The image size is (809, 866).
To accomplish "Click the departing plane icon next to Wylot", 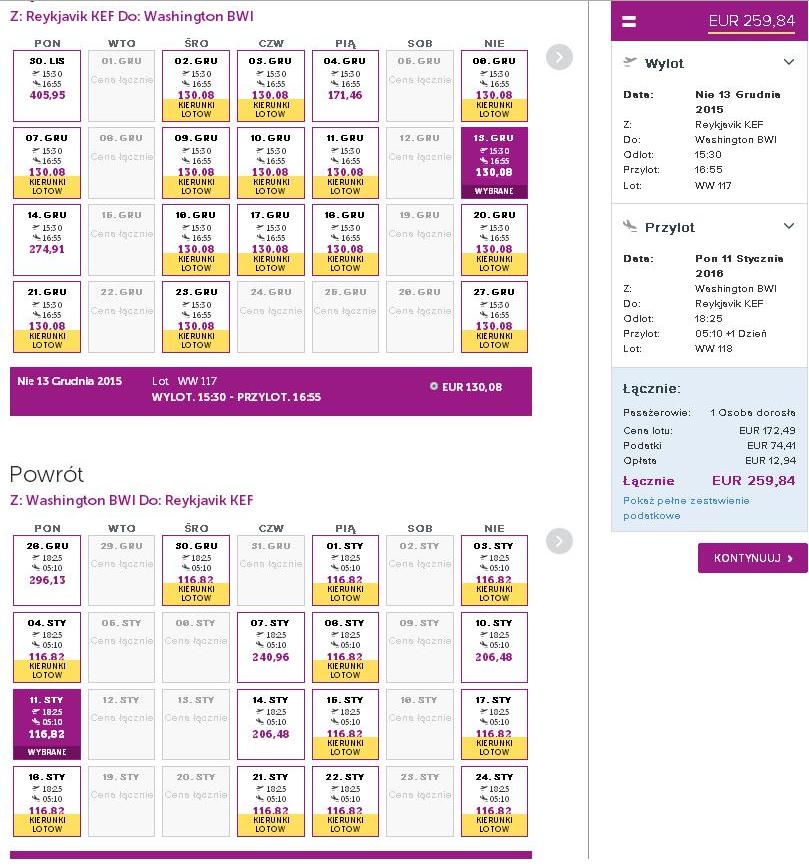I will [x=630, y=62].
